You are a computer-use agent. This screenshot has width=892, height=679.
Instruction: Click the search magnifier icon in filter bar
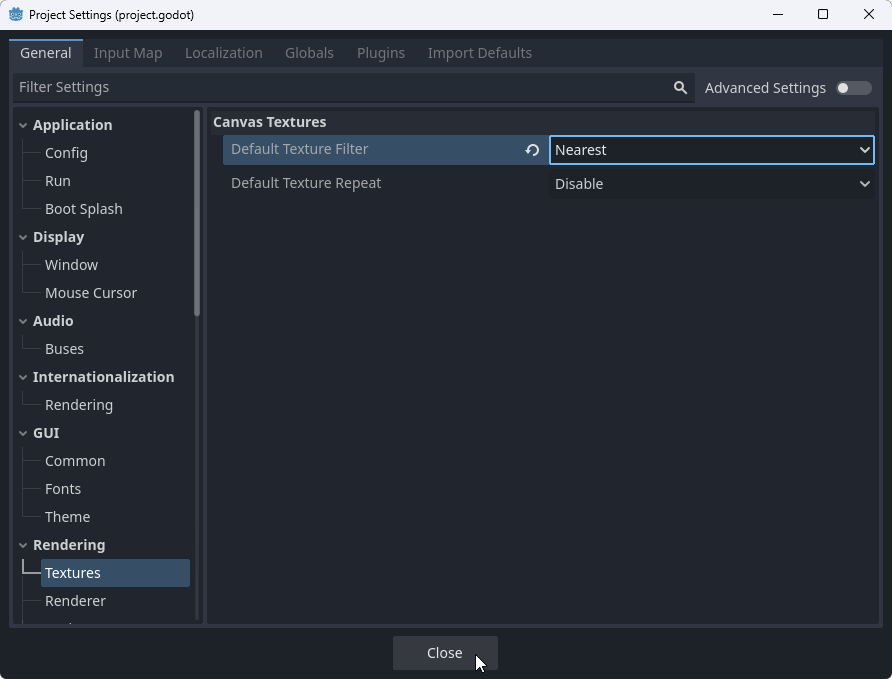coord(680,88)
